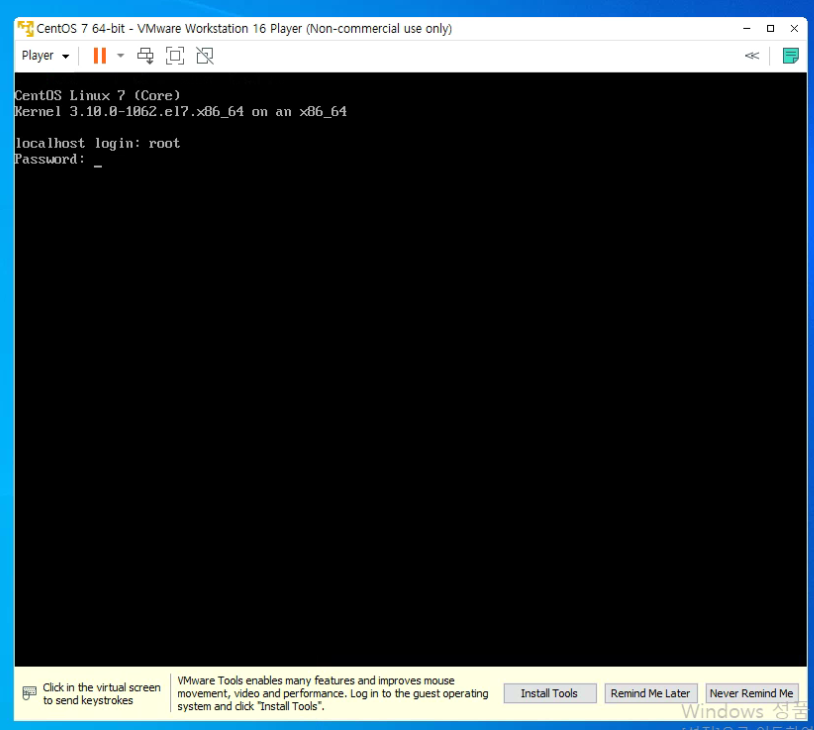Maximize the VMware Player window
The height and width of the screenshot is (730, 814).
click(770, 29)
